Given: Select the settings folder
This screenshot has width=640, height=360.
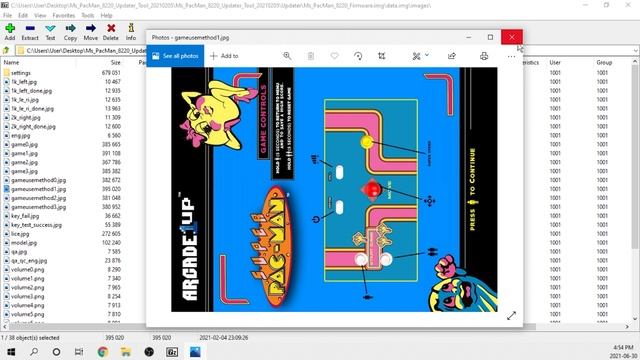Looking at the screenshot, I should pos(21,73).
